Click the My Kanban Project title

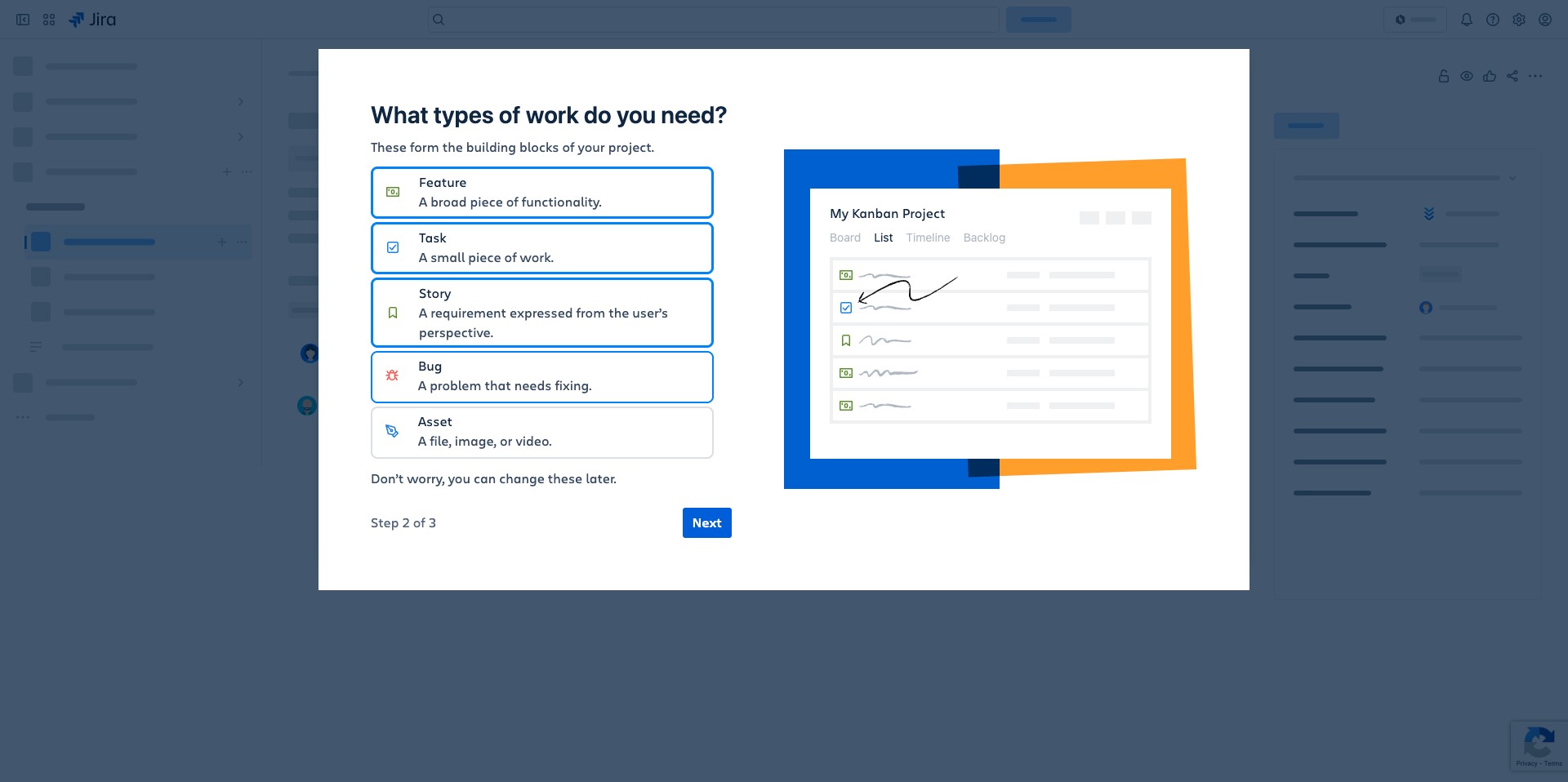887,213
